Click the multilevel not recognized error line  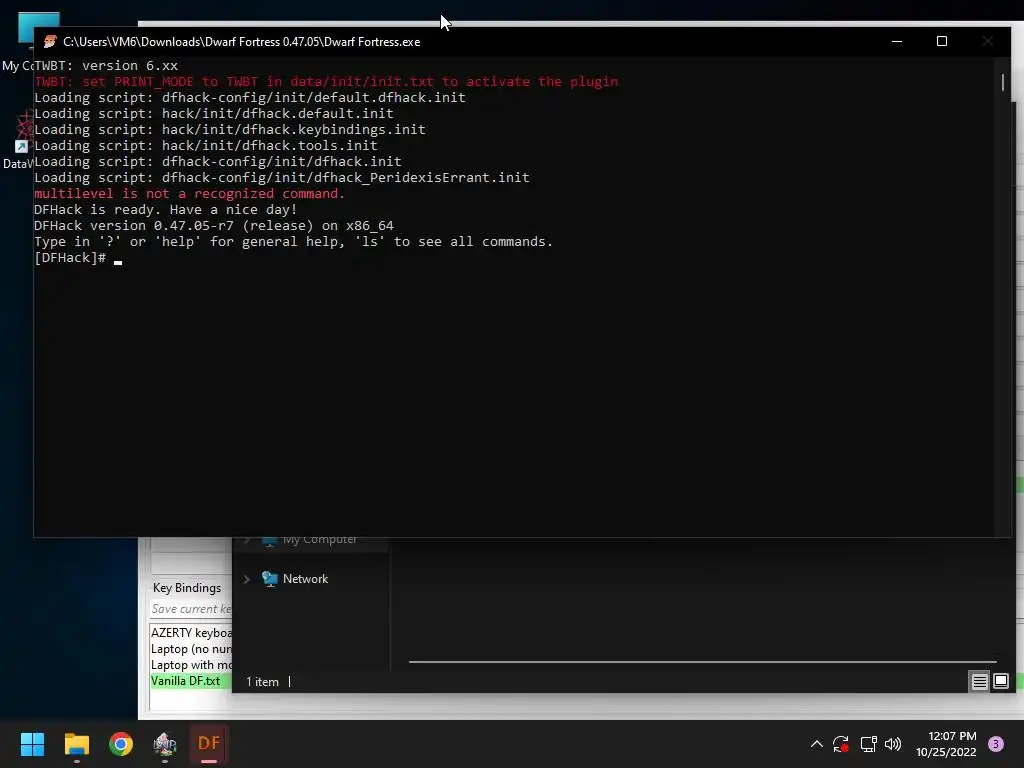click(189, 194)
